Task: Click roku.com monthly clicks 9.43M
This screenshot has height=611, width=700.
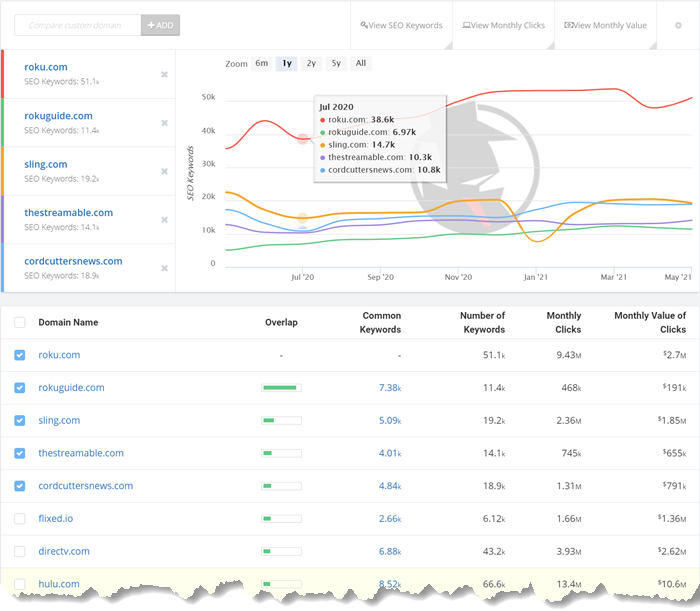Action: click(x=569, y=355)
